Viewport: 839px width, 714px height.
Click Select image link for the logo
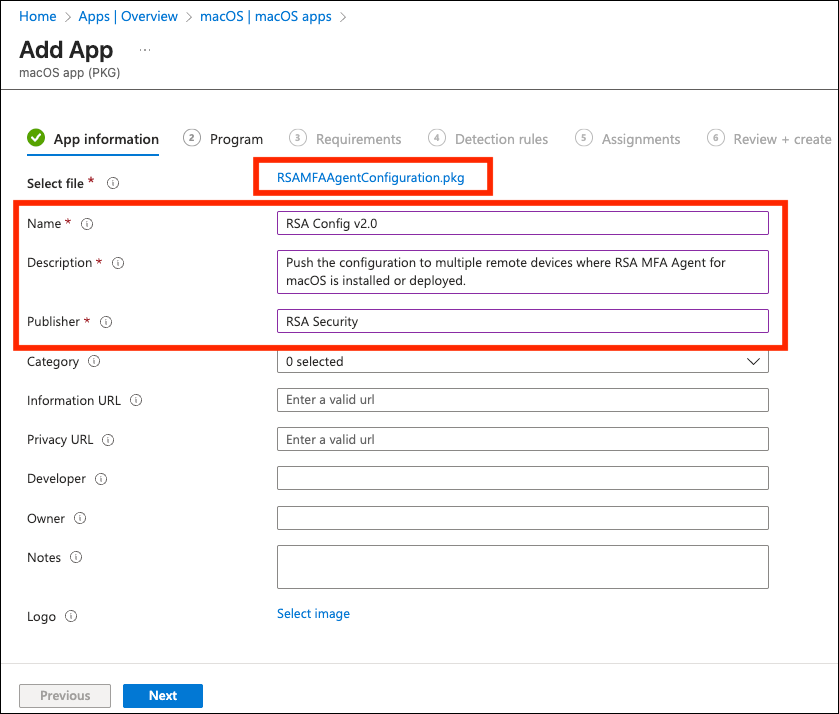click(x=313, y=614)
